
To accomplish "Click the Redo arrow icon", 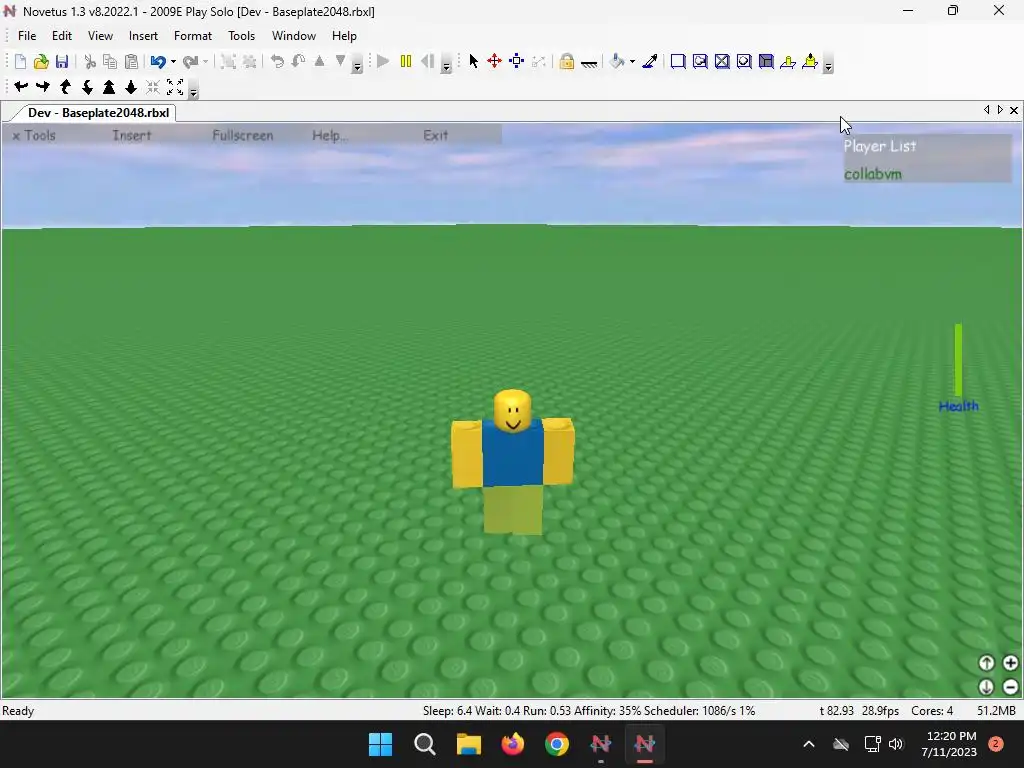I will tap(190, 61).
